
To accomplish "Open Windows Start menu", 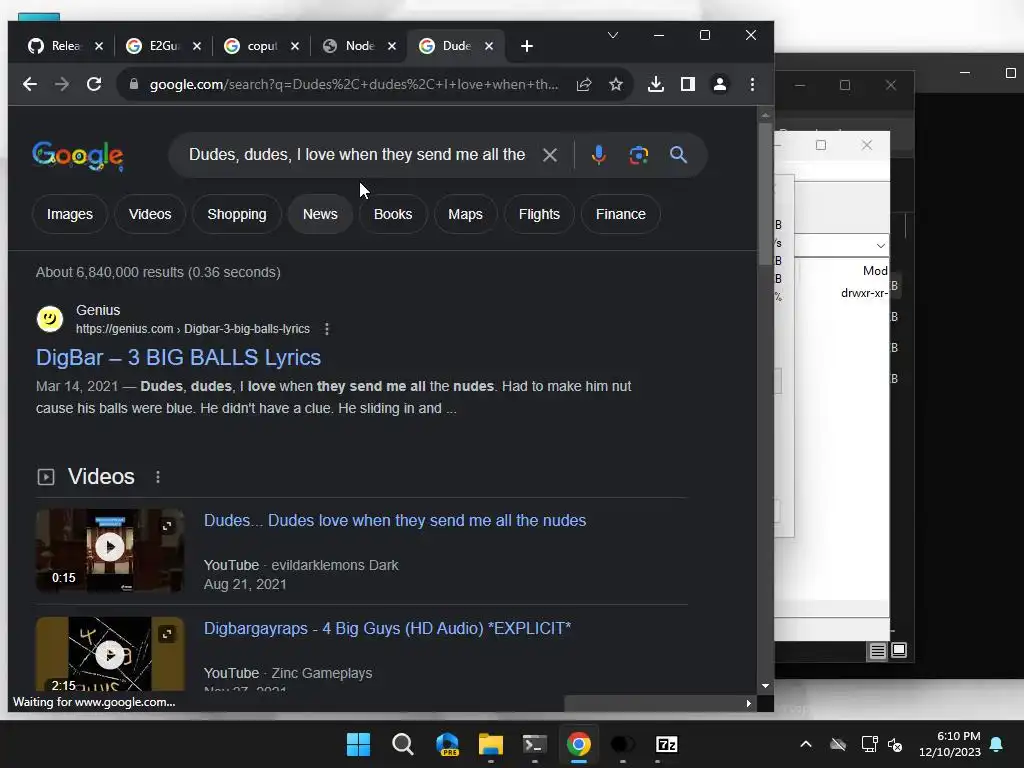I will click(358, 744).
